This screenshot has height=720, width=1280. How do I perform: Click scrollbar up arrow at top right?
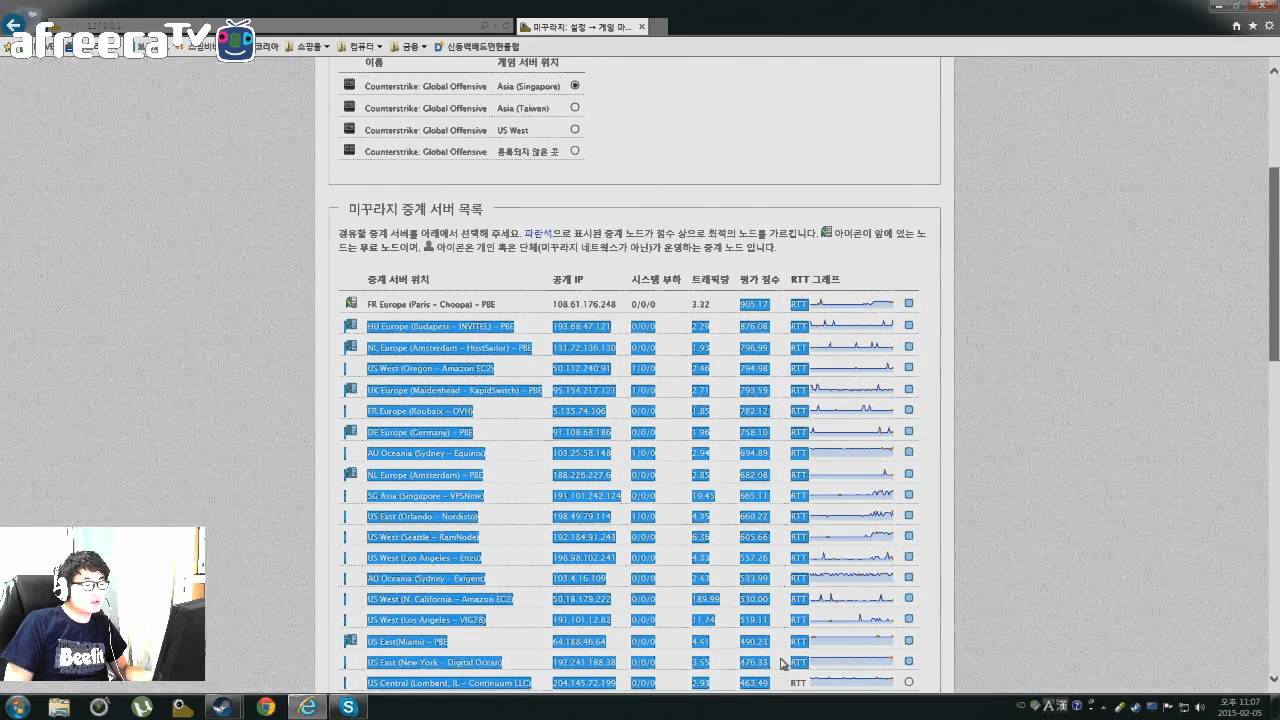tap(1274, 71)
